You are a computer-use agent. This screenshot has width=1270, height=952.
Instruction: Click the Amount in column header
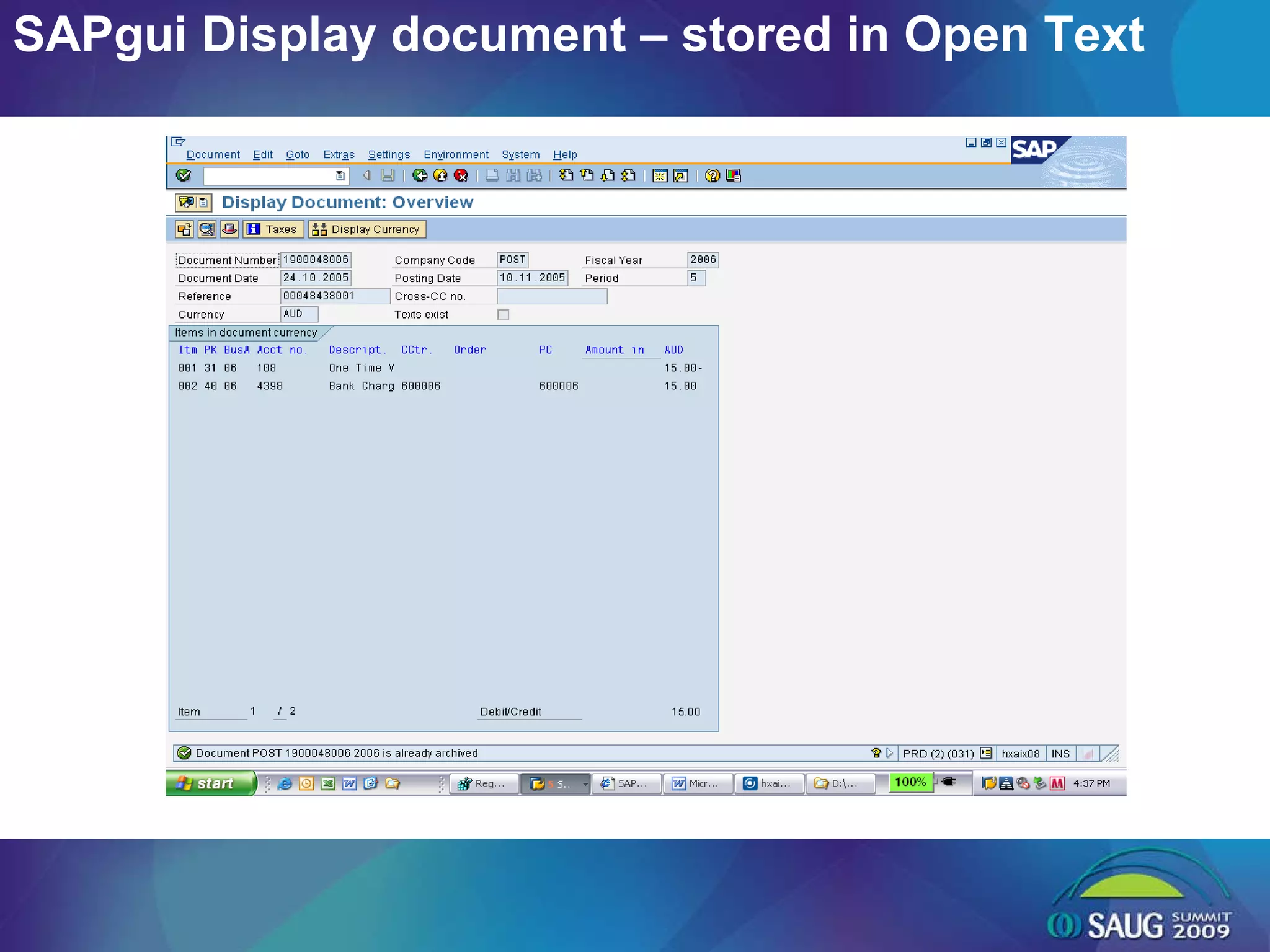615,350
